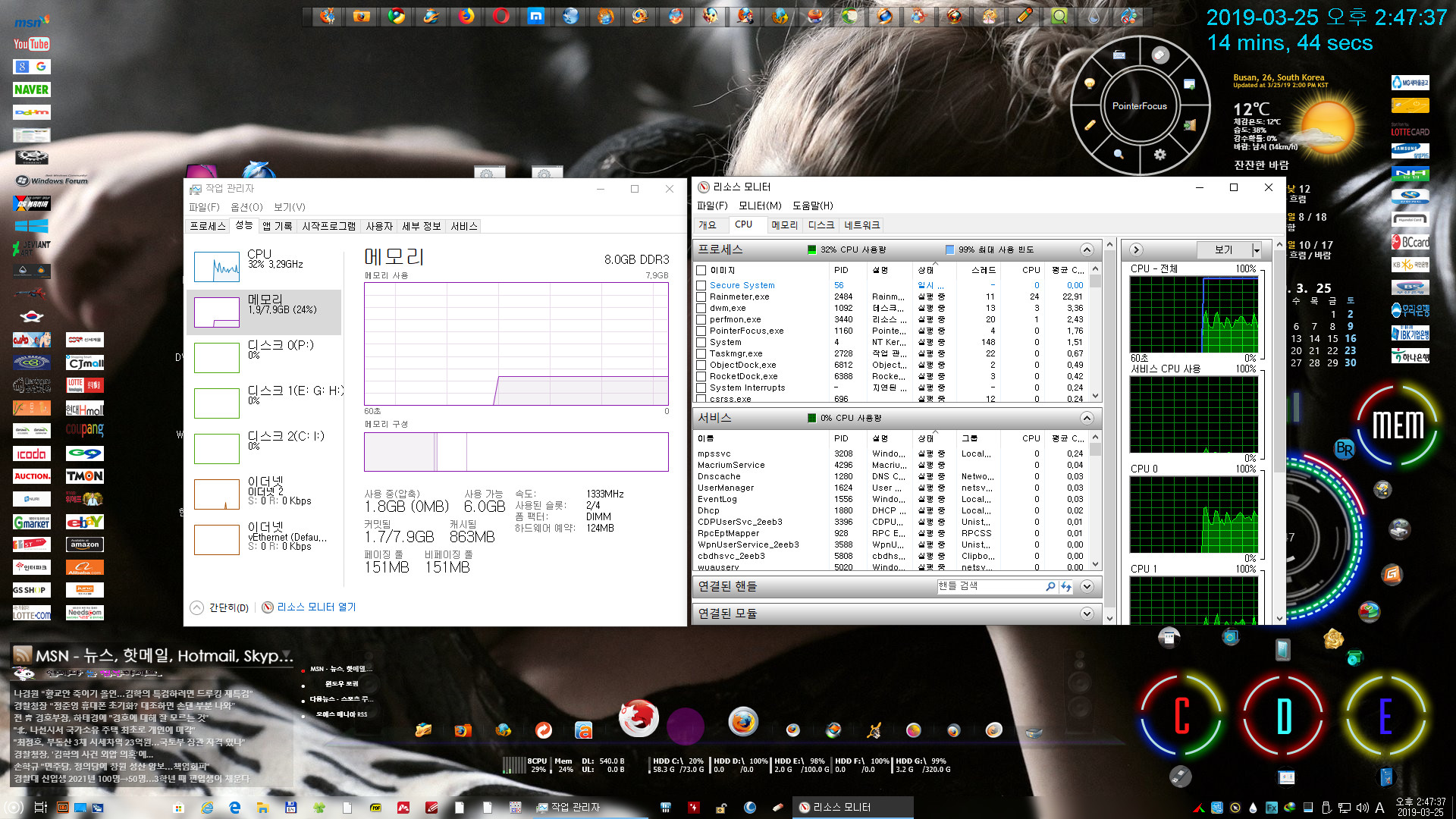Image resolution: width=1456 pixels, height=819 pixels.
Task: Click the large Firefox icon in bottom dock
Action: click(x=743, y=721)
